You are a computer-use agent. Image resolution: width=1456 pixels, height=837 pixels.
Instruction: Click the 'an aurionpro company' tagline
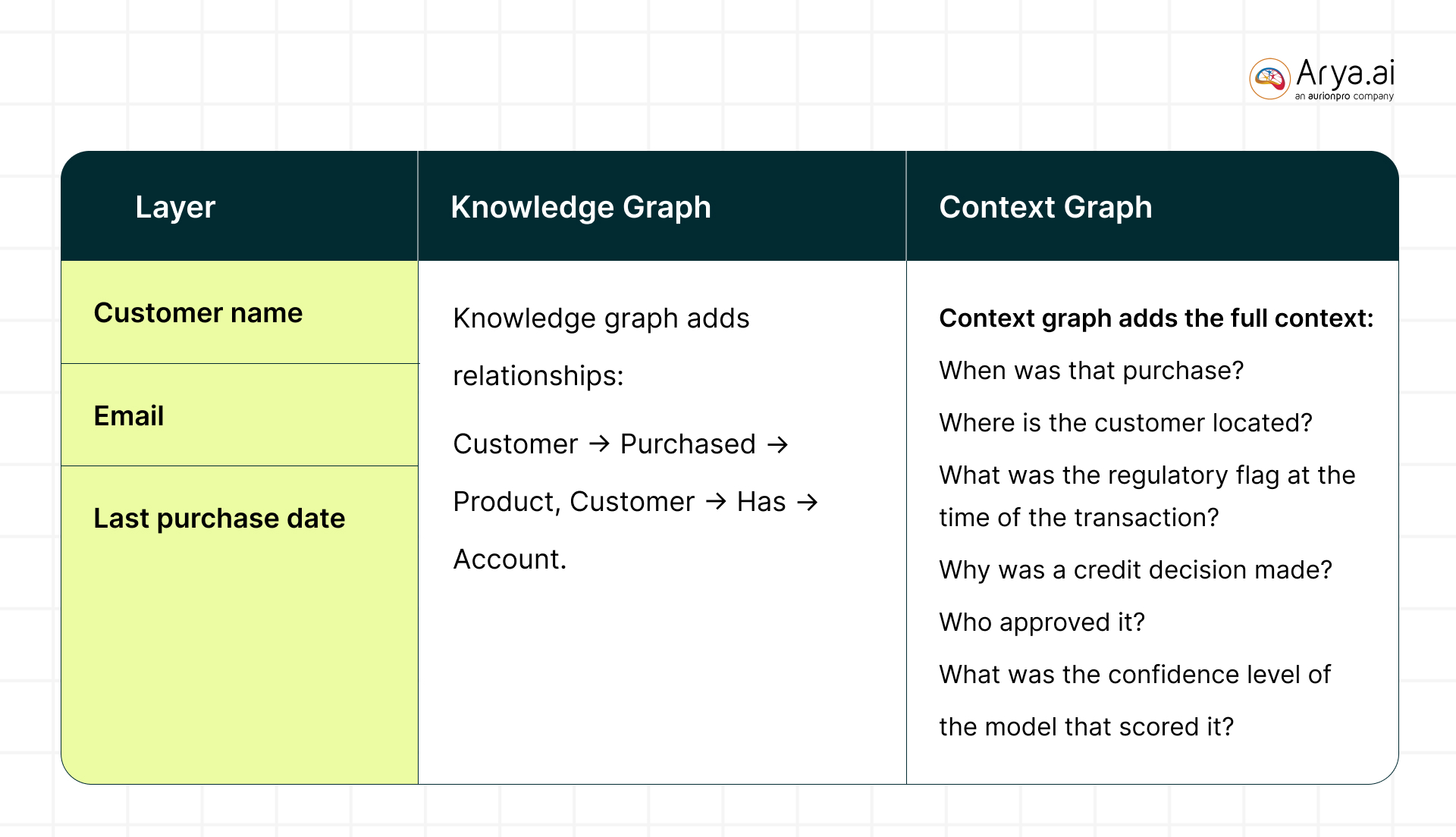click(x=1344, y=96)
